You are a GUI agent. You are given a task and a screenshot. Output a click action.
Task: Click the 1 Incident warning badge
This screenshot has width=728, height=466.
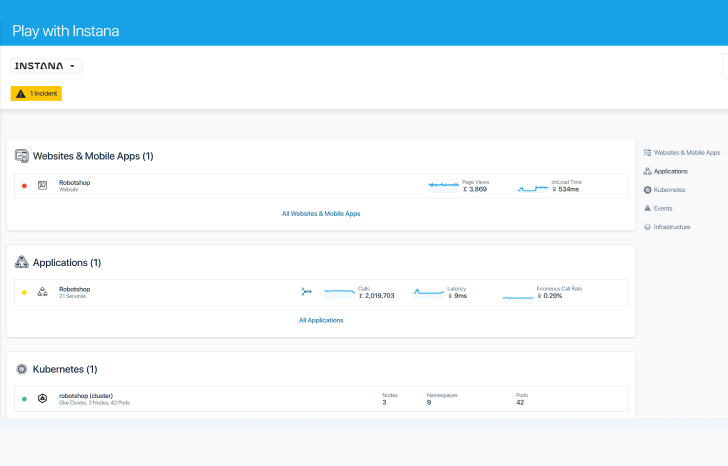(36, 93)
